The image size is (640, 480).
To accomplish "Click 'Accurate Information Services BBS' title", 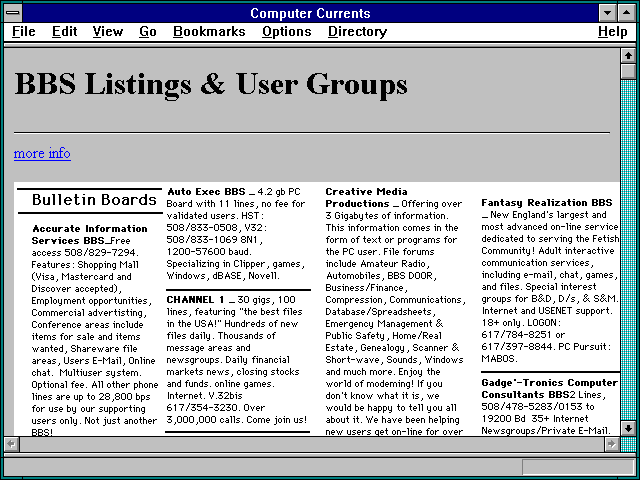I will (x=89, y=234).
